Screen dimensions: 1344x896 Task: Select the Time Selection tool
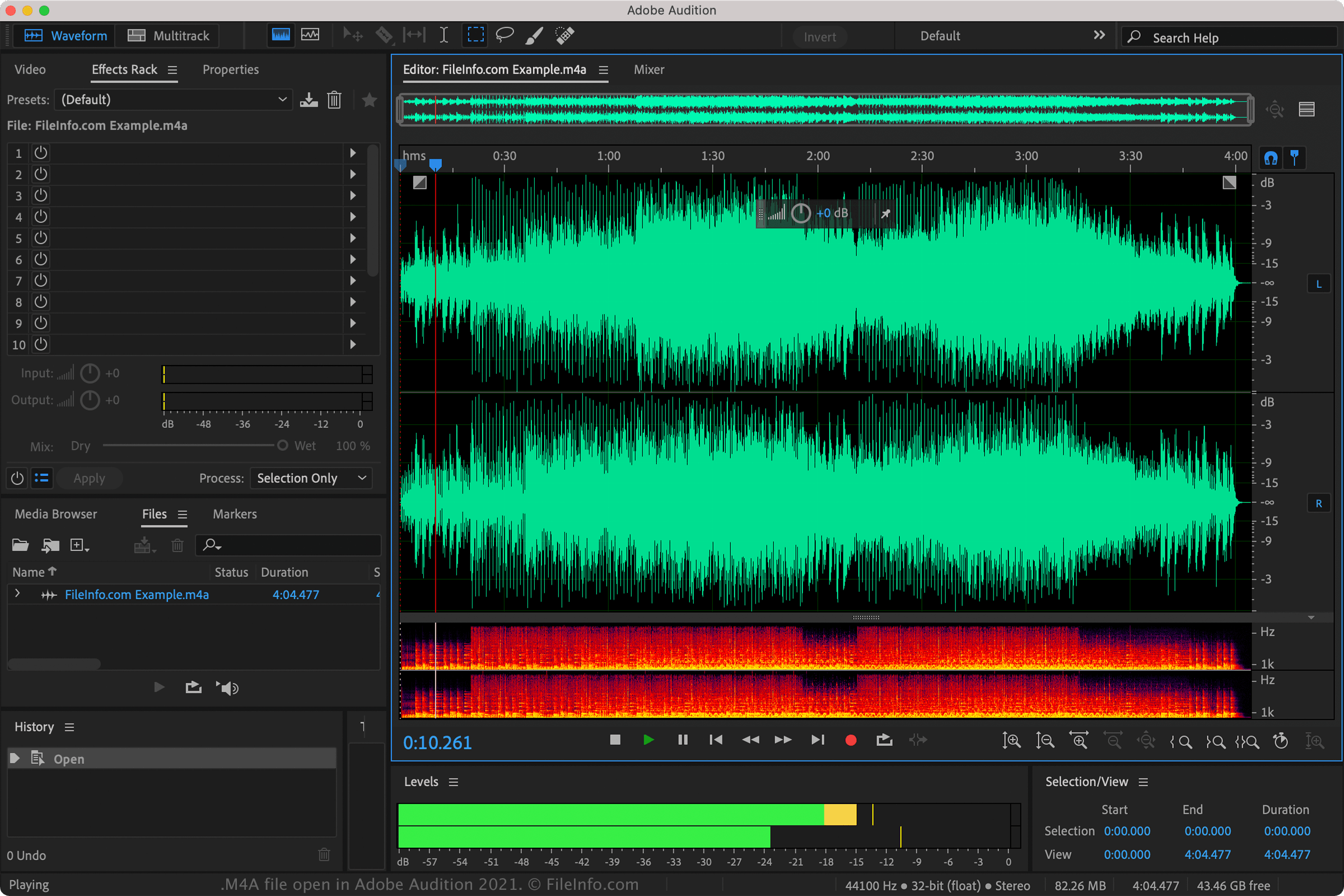coord(440,36)
